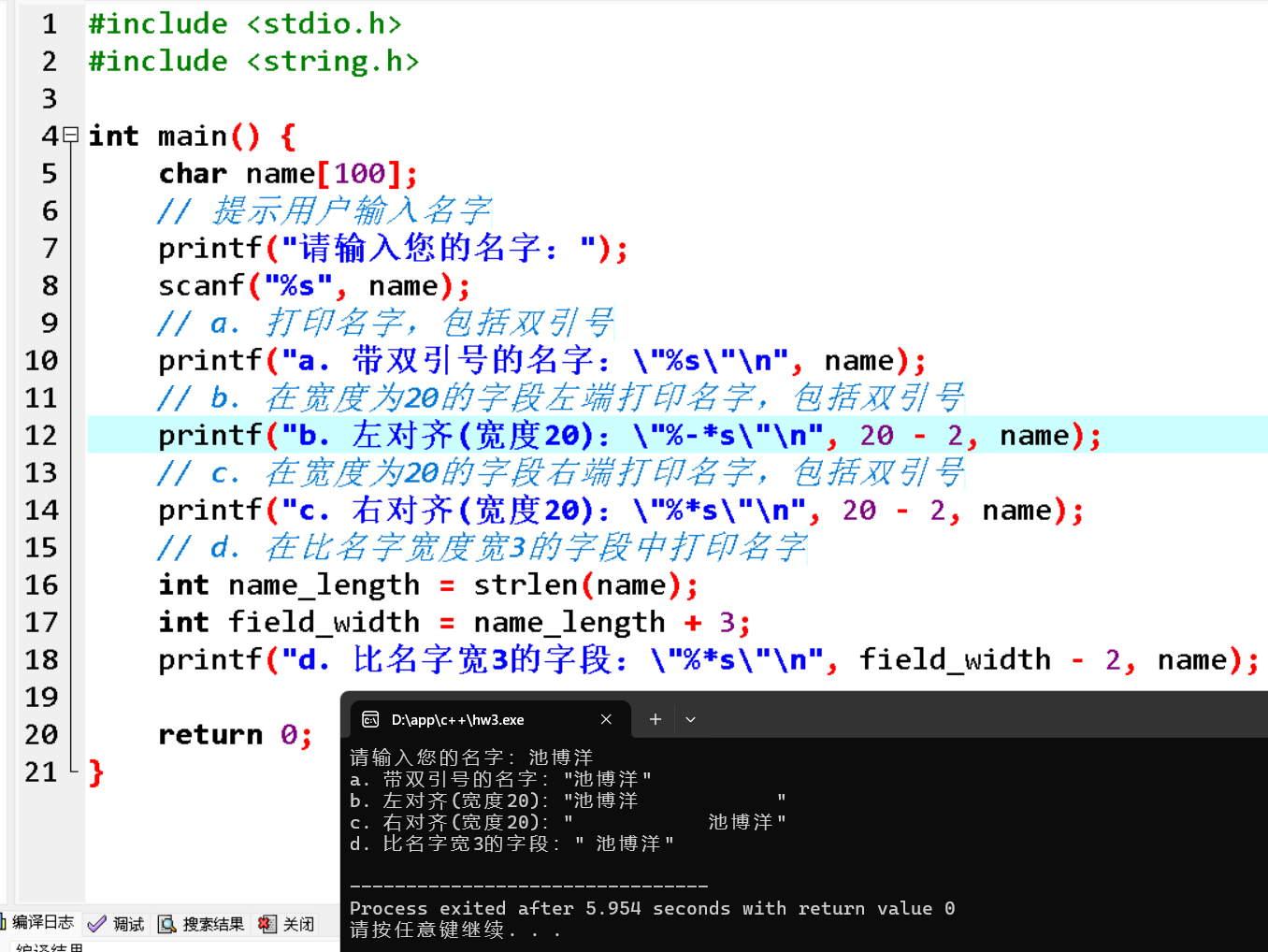Click the 'scanf("%s", name);' line

(x=314, y=285)
